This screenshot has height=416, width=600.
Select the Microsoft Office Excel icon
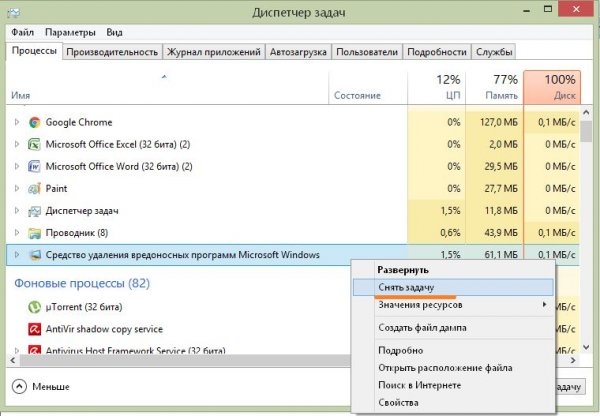pyautogui.click(x=35, y=144)
